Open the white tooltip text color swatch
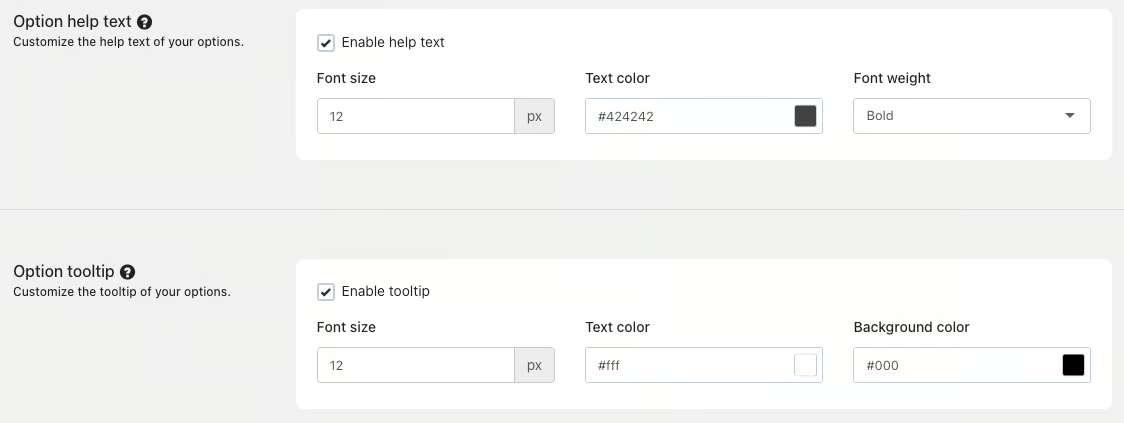Viewport: 1124px width, 423px height. (x=805, y=366)
